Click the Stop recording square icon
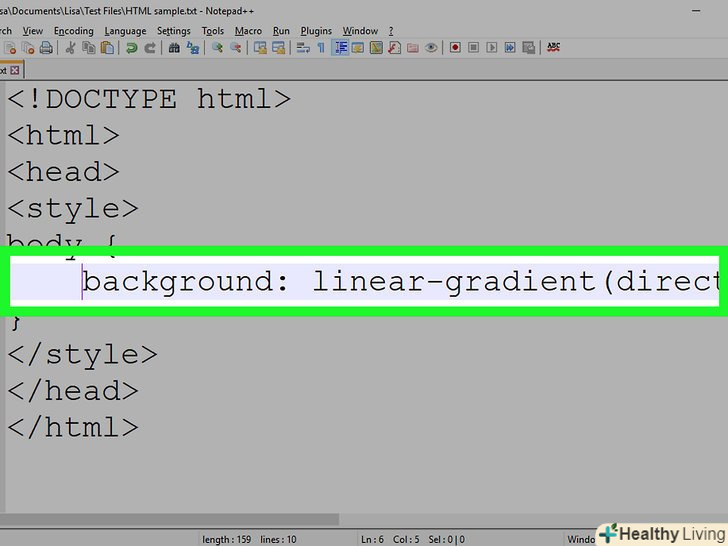The width and height of the screenshot is (728, 546). [x=473, y=47]
